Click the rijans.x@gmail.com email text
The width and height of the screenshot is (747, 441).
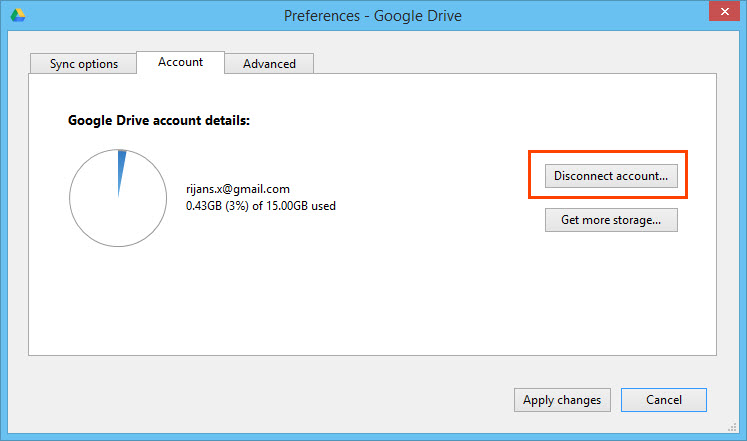point(238,189)
